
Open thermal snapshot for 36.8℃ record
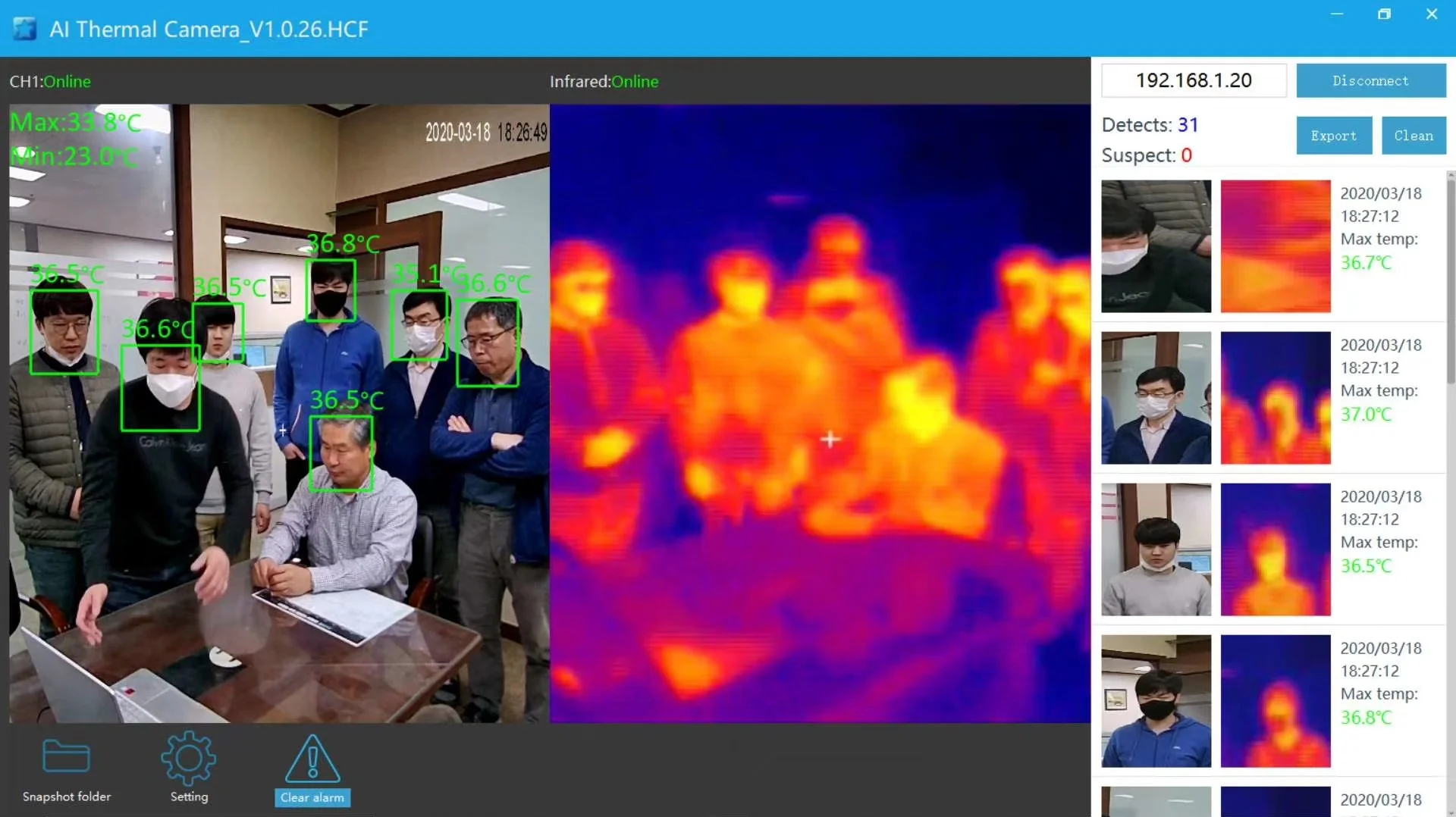(x=1276, y=701)
